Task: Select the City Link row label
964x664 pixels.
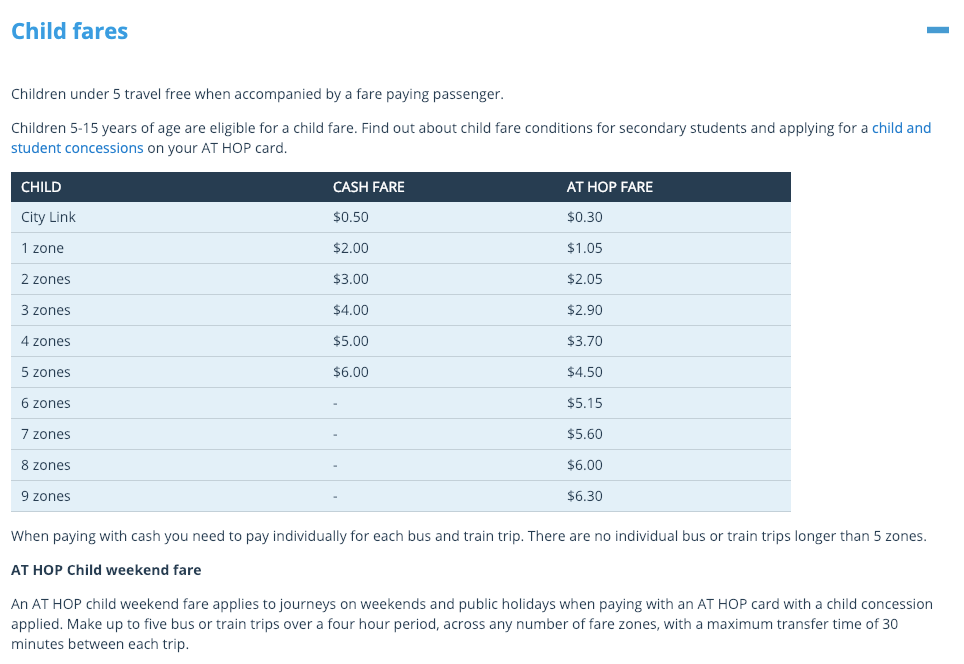Action: (48, 217)
